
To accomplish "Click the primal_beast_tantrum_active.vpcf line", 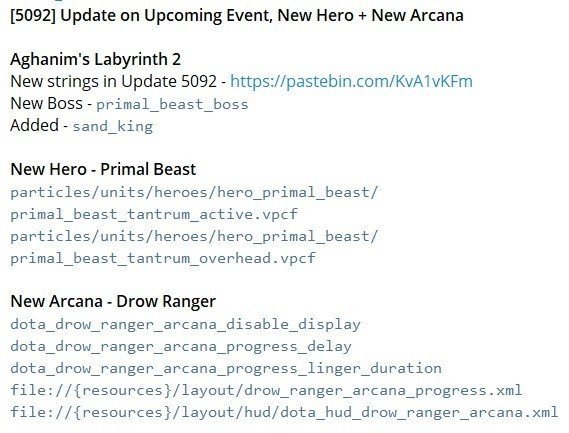I will coord(154,215).
